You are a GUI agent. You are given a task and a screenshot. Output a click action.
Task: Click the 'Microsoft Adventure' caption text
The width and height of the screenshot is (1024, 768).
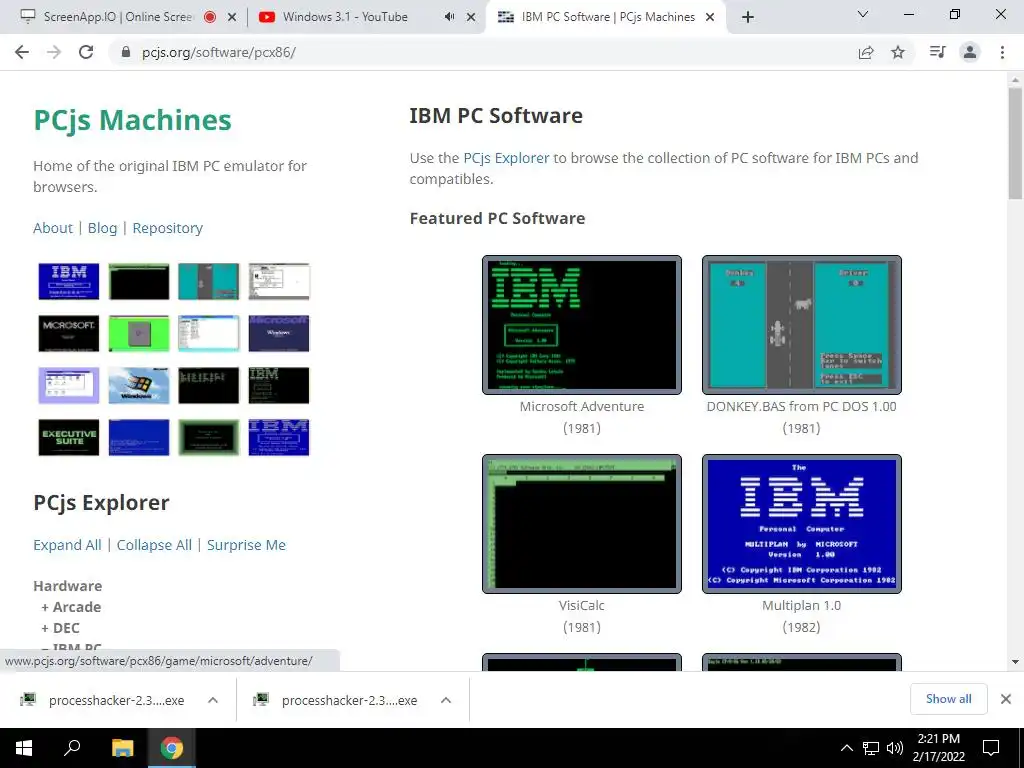point(582,406)
